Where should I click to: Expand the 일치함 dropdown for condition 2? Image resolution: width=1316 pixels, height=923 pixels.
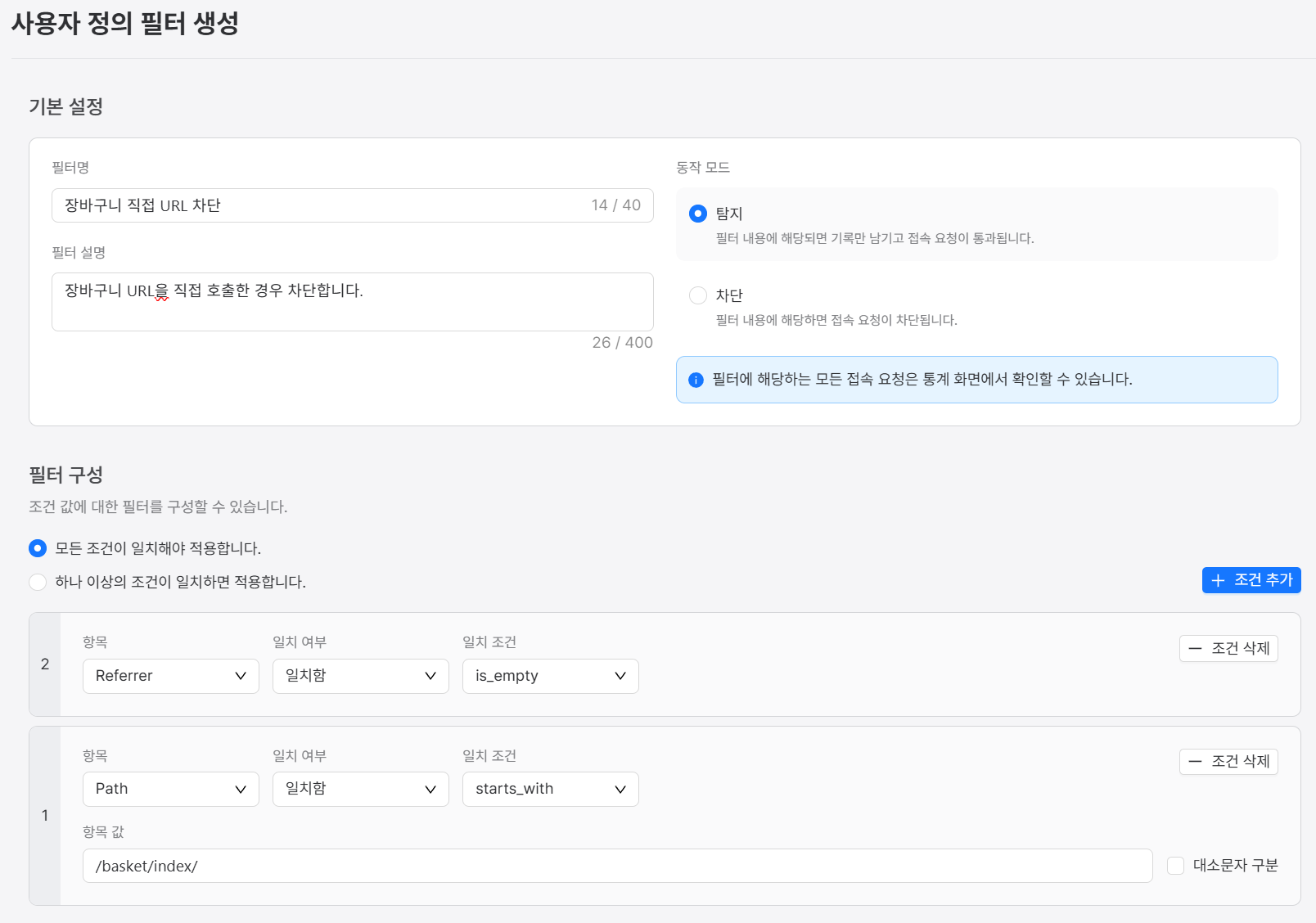(360, 676)
